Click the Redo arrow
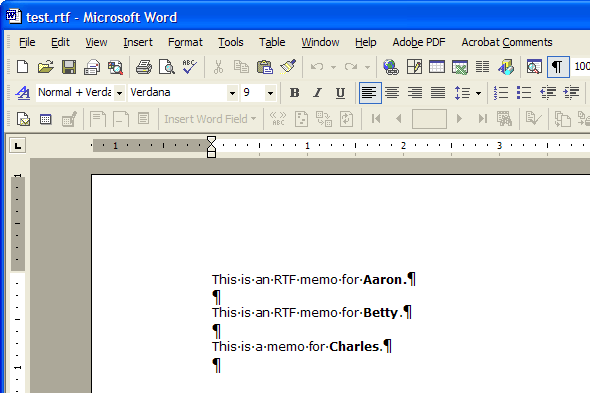This screenshot has height=393, width=590. click(351, 67)
